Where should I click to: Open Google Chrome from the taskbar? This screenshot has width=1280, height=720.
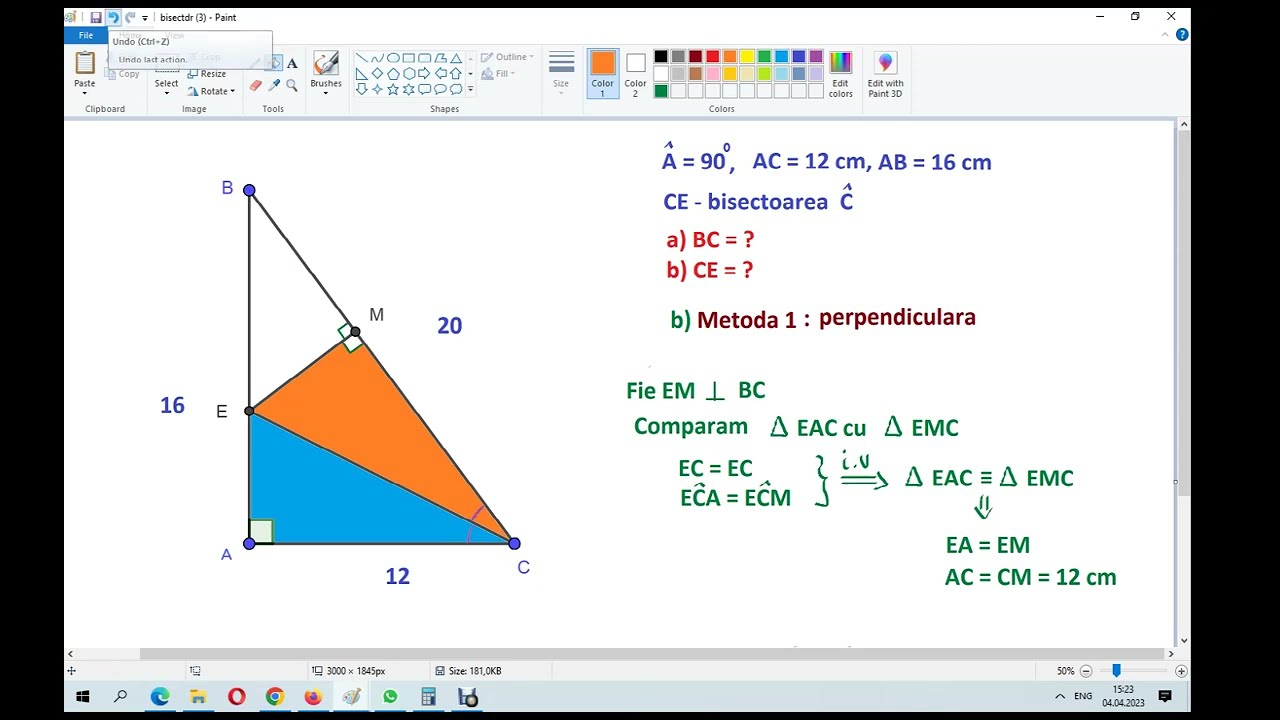click(x=275, y=697)
